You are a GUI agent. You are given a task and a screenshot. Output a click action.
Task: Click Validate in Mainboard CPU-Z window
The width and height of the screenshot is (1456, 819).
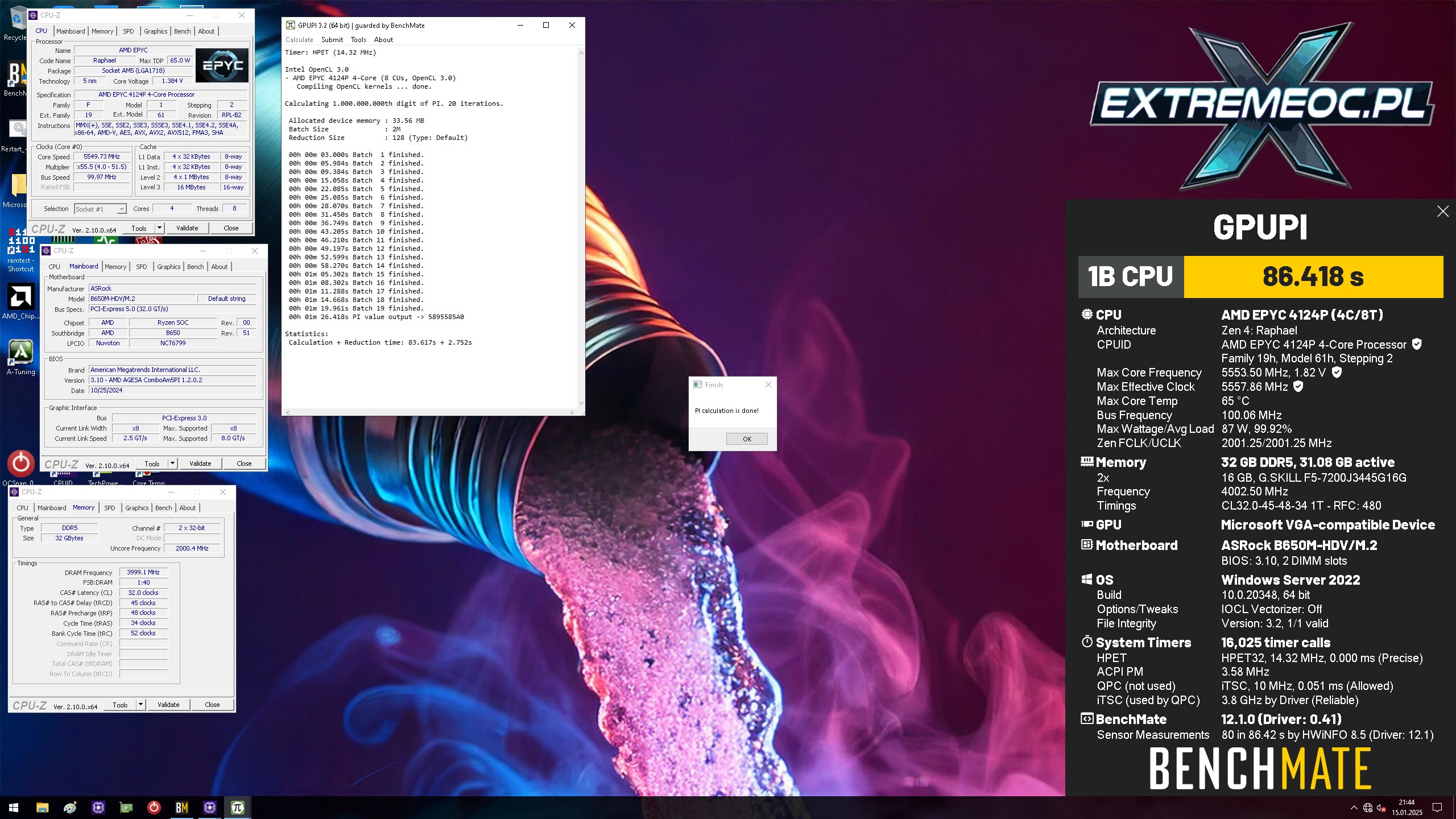200,464
